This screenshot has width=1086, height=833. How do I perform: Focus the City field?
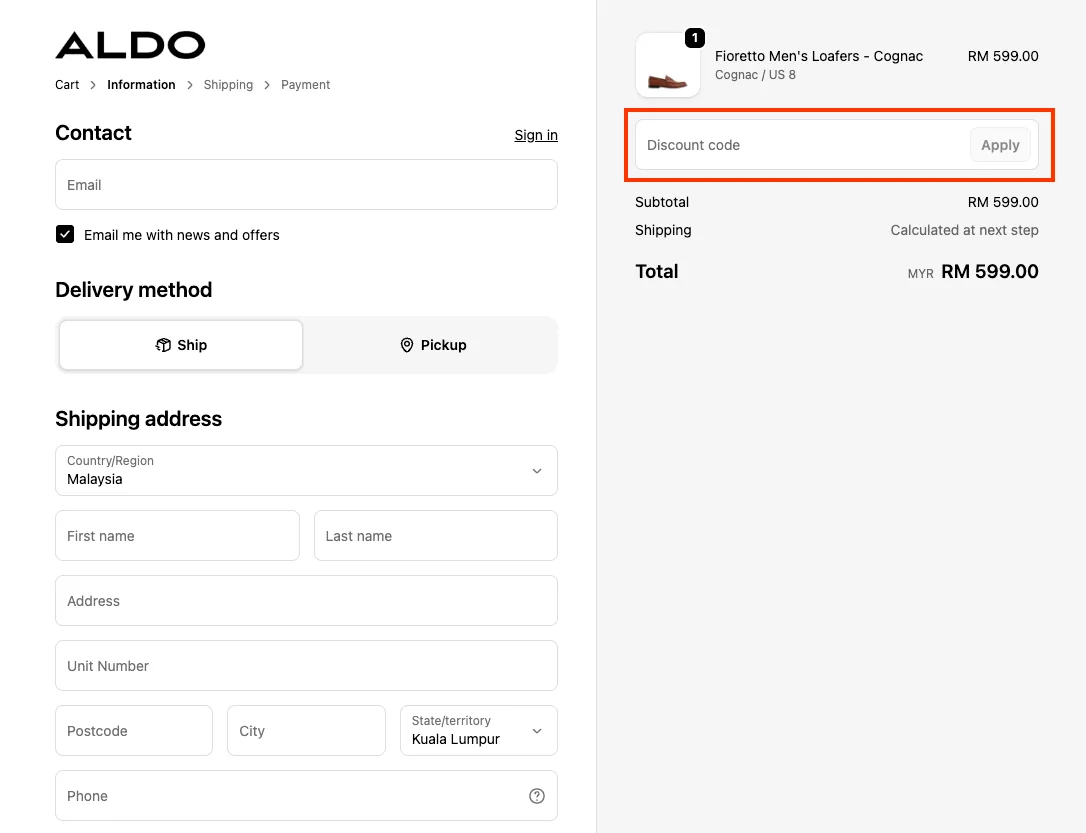306,731
